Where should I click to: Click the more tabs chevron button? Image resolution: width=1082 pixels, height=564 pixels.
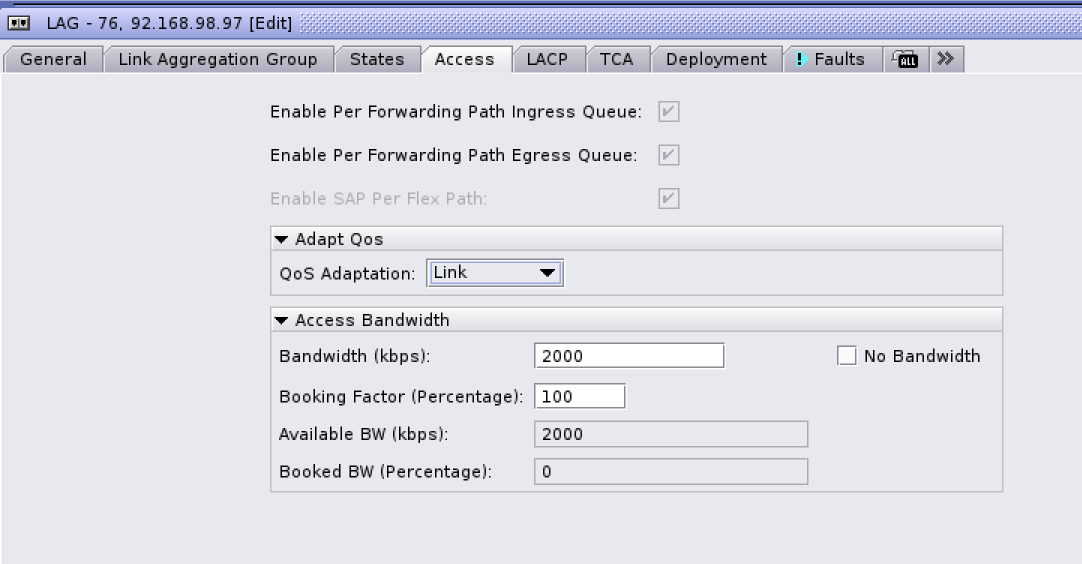(945, 59)
